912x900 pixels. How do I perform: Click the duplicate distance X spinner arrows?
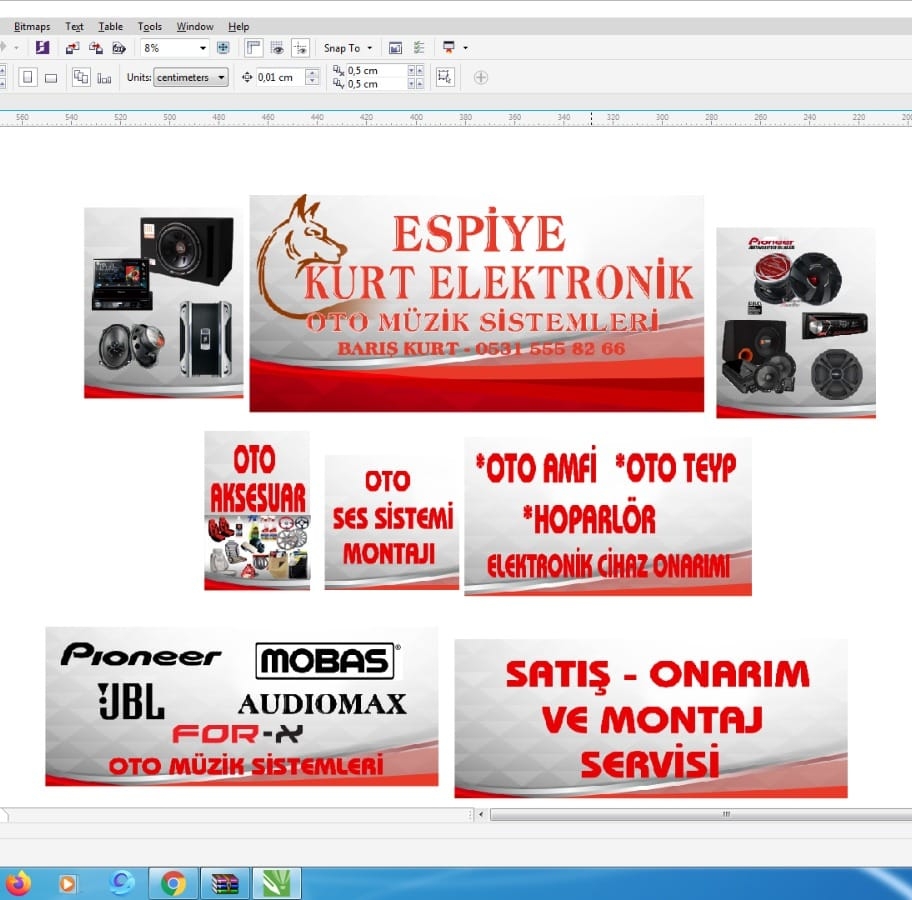click(x=415, y=70)
